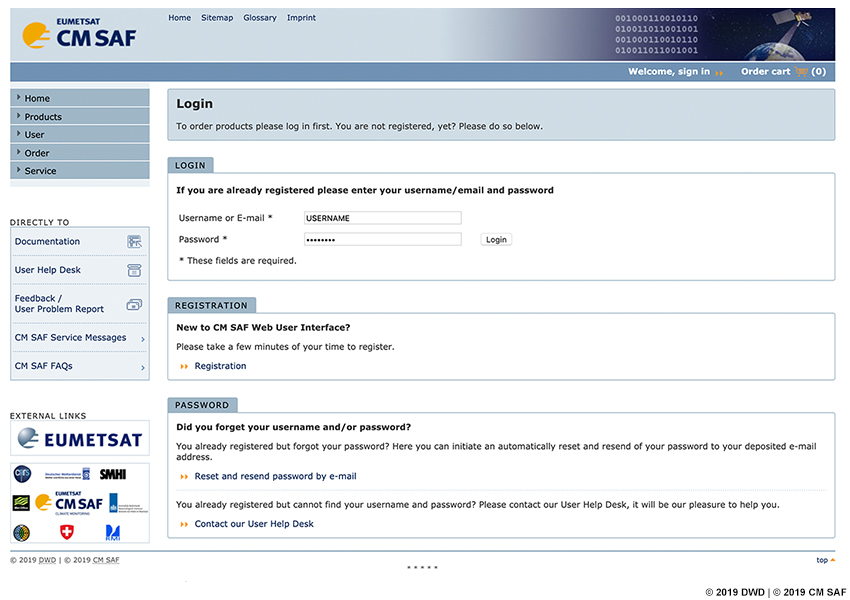
Task: Click double-arrow icon beside Contact Help Desk
Action: tap(184, 525)
